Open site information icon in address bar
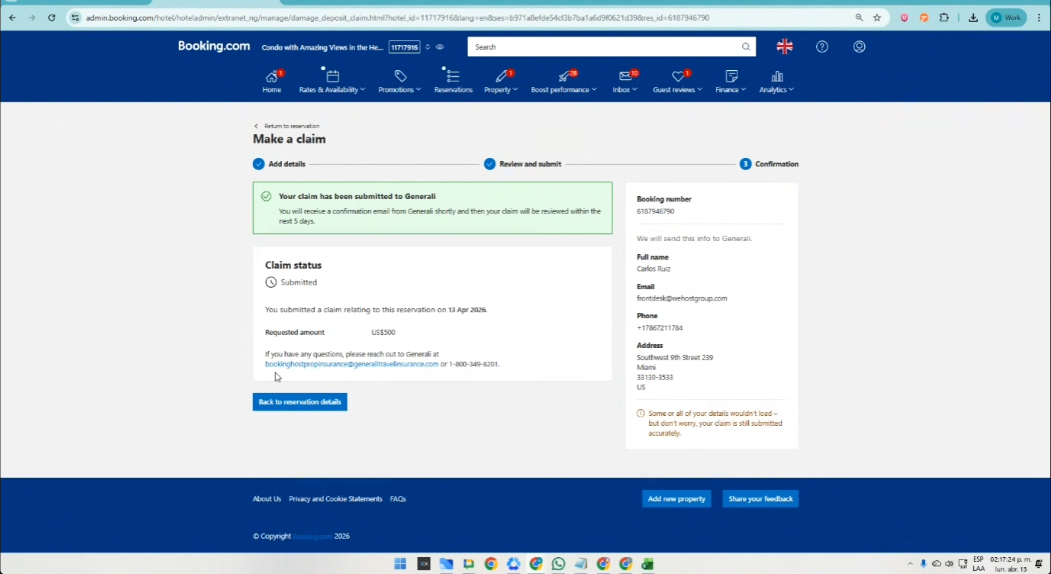The width and height of the screenshot is (1051, 574). (x=75, y=17)
